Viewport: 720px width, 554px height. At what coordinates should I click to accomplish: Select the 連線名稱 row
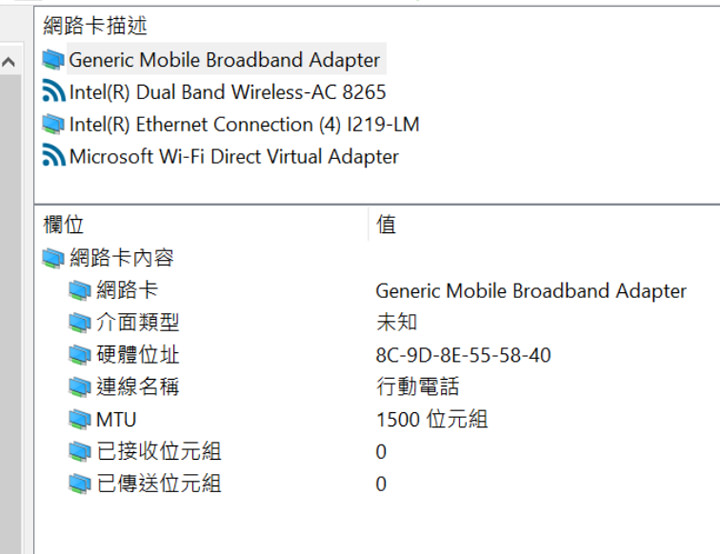click(x=138, y=387)
